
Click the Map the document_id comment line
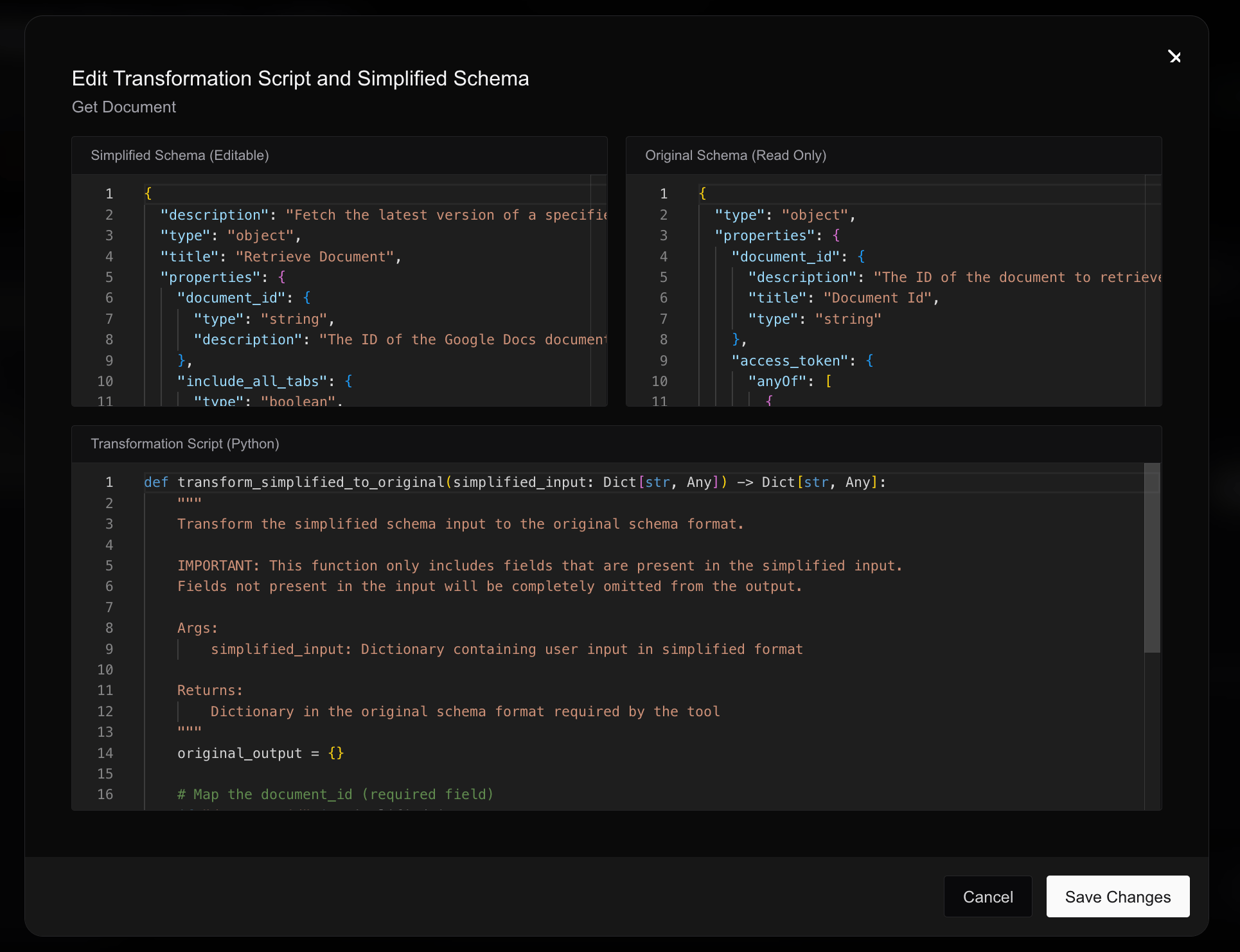[x=335, y=795]
